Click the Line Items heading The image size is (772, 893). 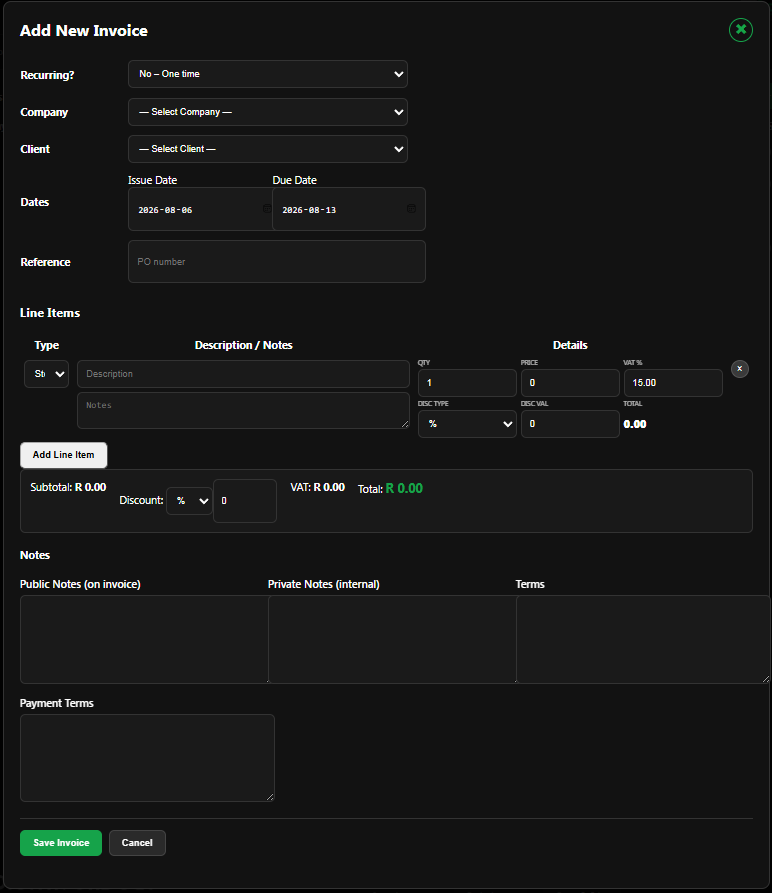coord(50,313)
